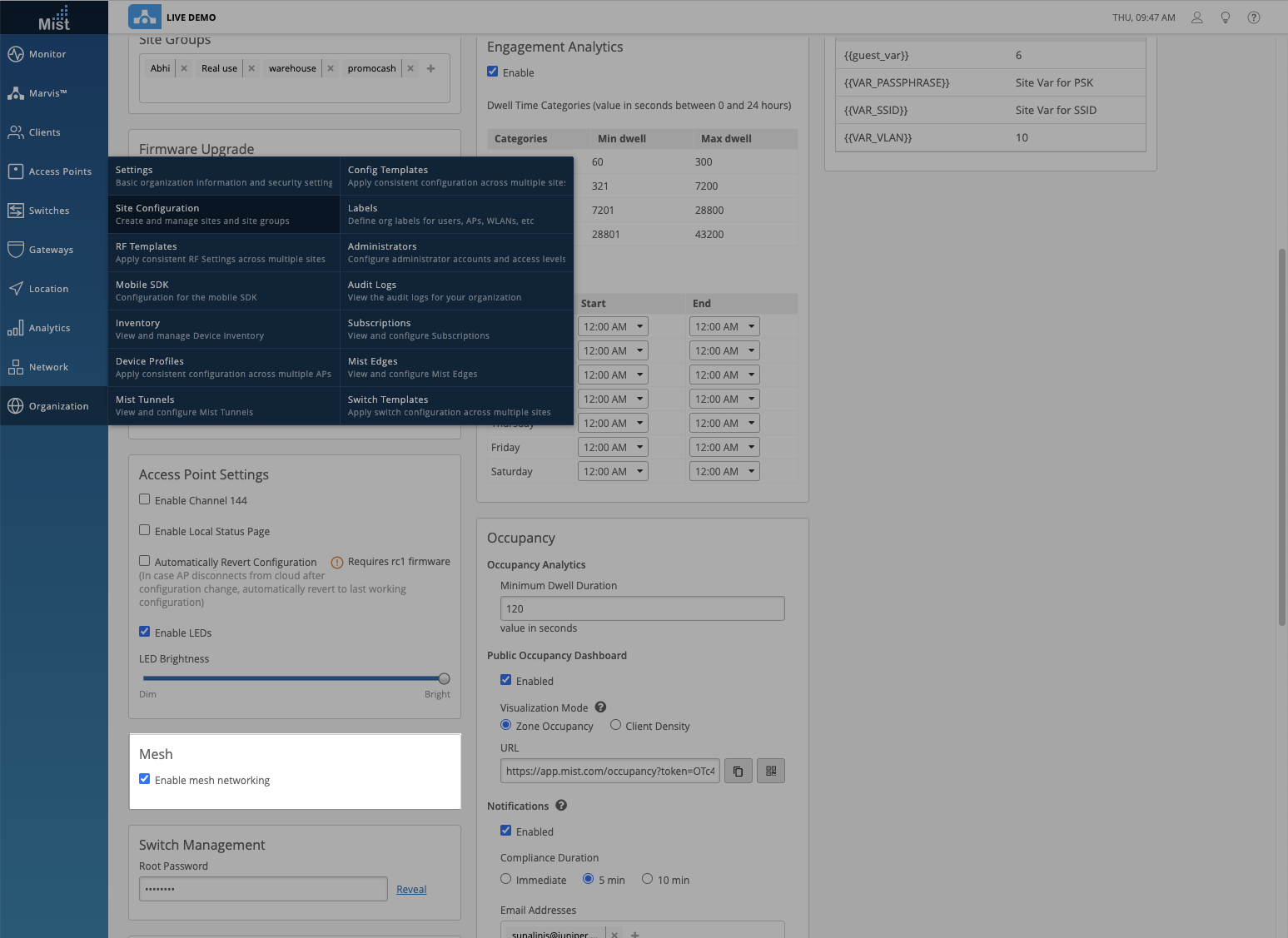Image resolution: width=1288 pixels, height=938 pixels.
Task: Open Settings from Organization menu
Action: 224,176
